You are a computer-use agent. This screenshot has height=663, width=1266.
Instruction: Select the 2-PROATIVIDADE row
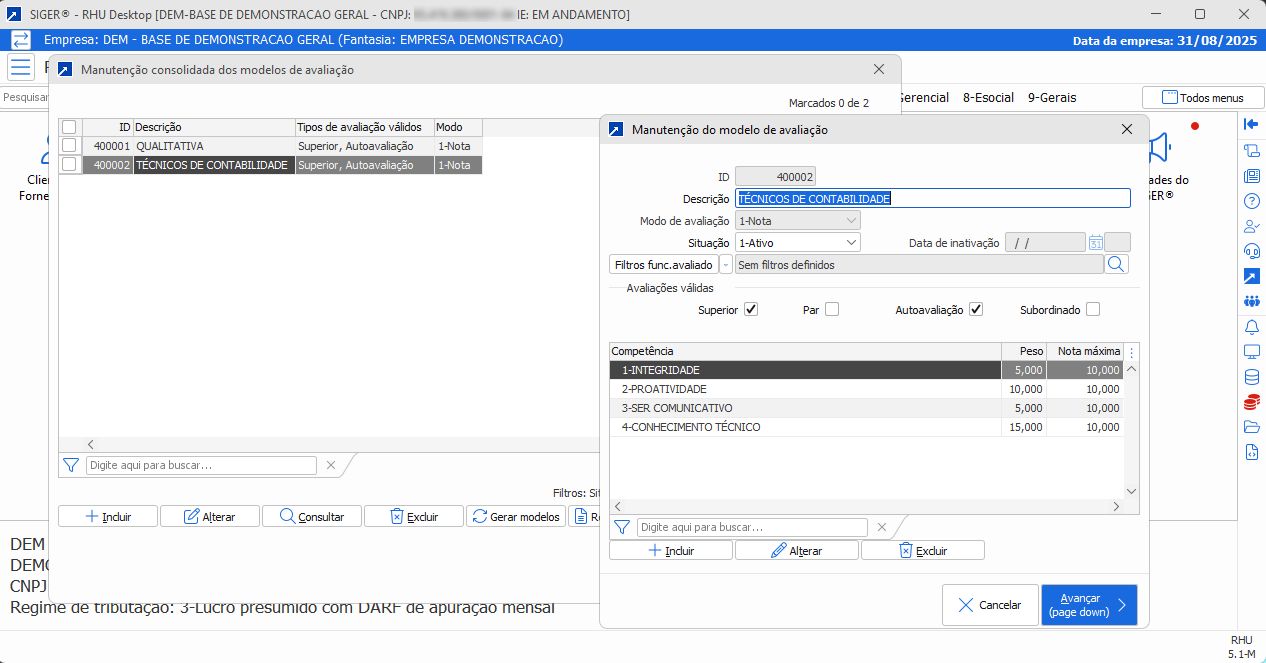867,389
